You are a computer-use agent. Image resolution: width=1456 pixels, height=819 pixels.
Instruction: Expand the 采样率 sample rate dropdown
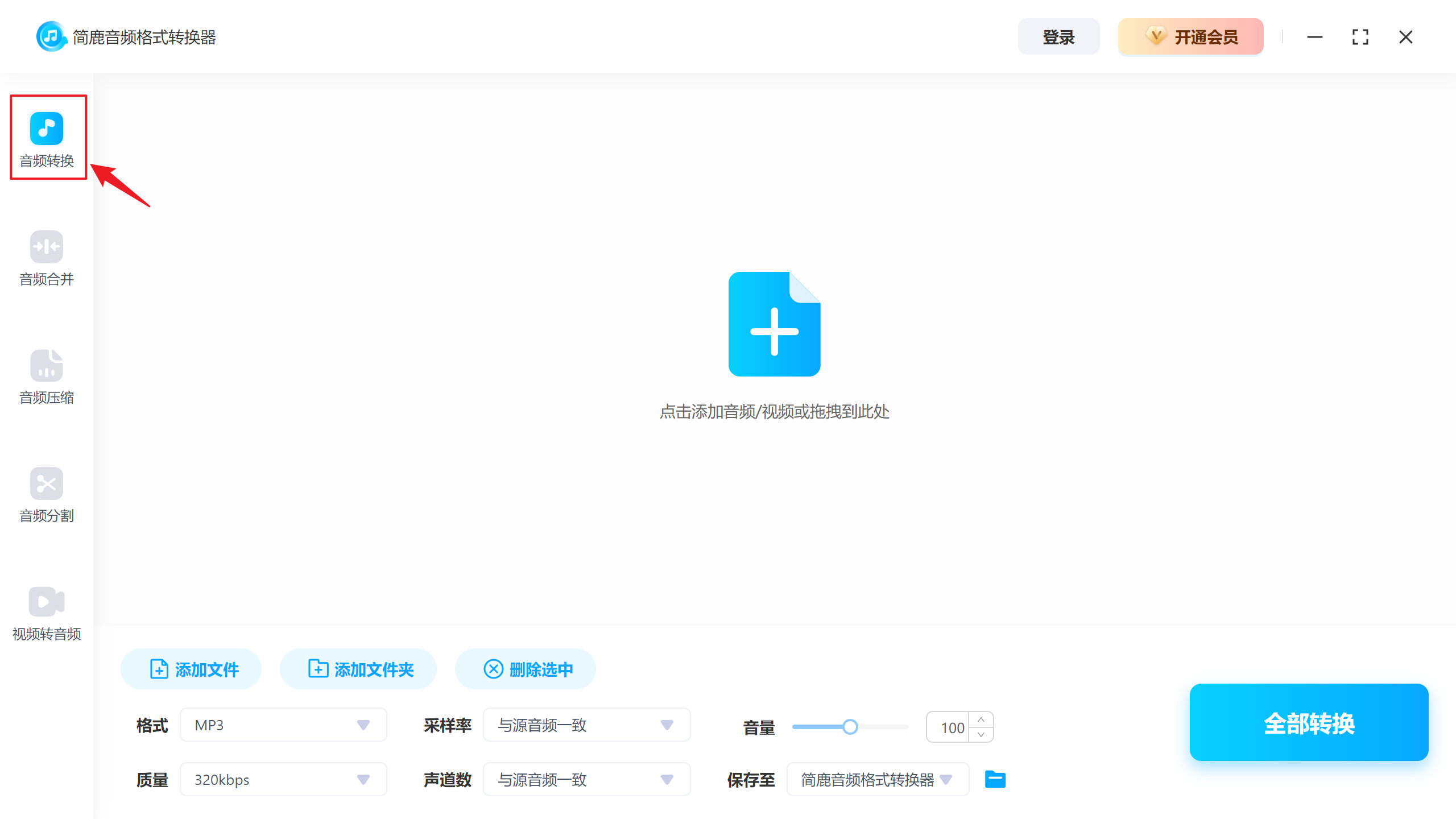point(586,725)
